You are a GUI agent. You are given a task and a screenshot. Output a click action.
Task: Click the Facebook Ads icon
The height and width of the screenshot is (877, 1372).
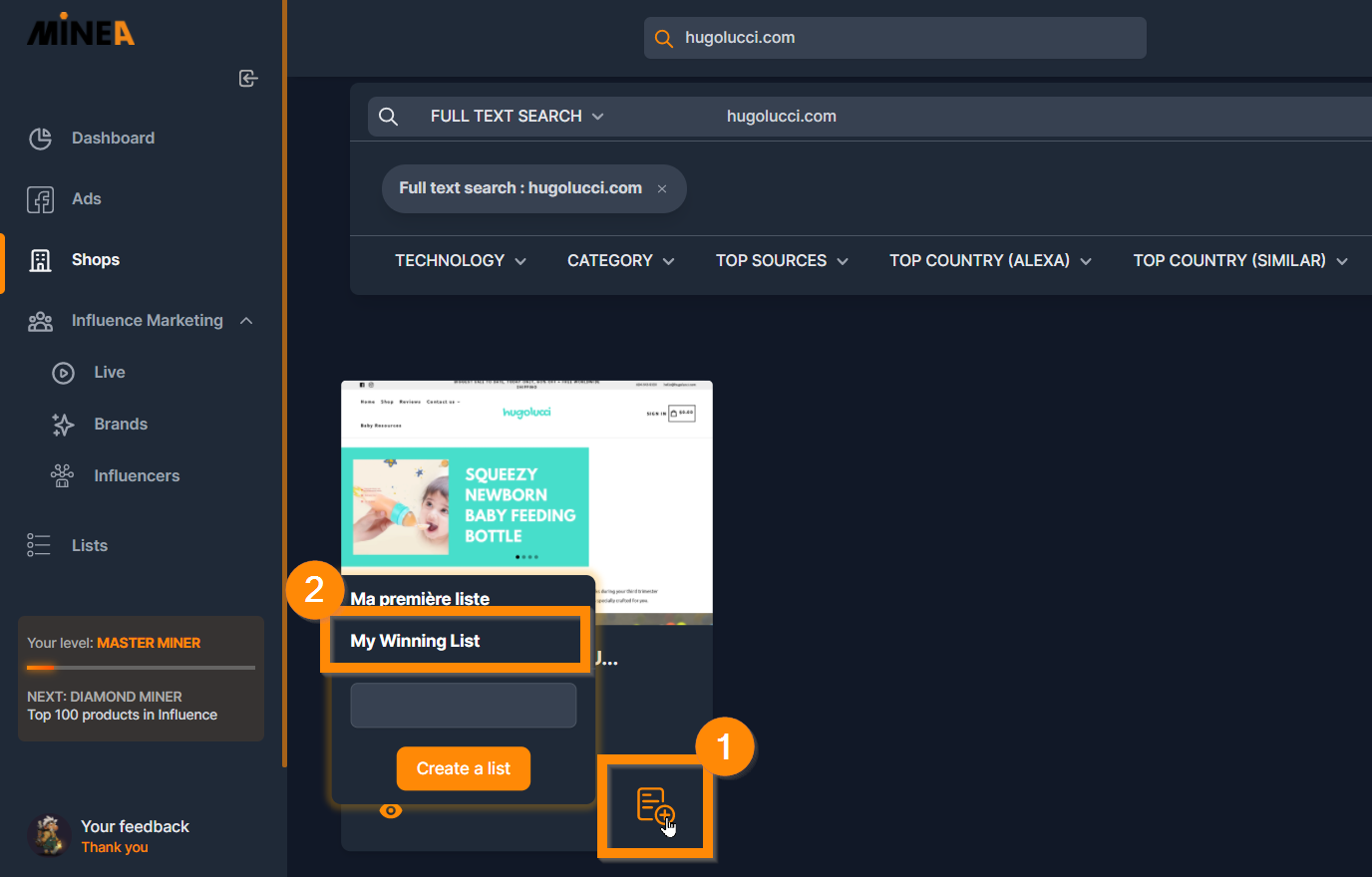click(x=40, y=199)
